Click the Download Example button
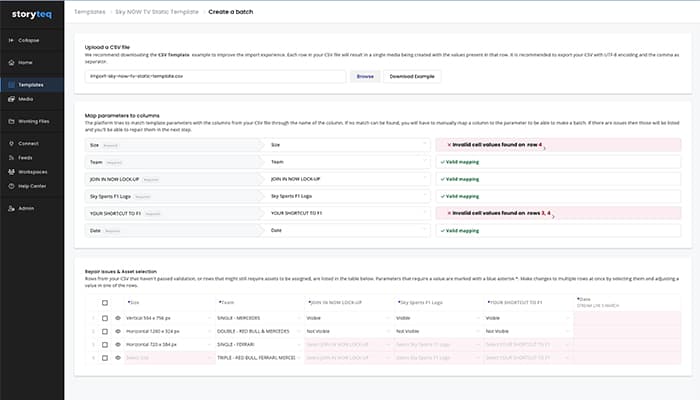Viewport: 700px width, 400px height. pos(411,76)
